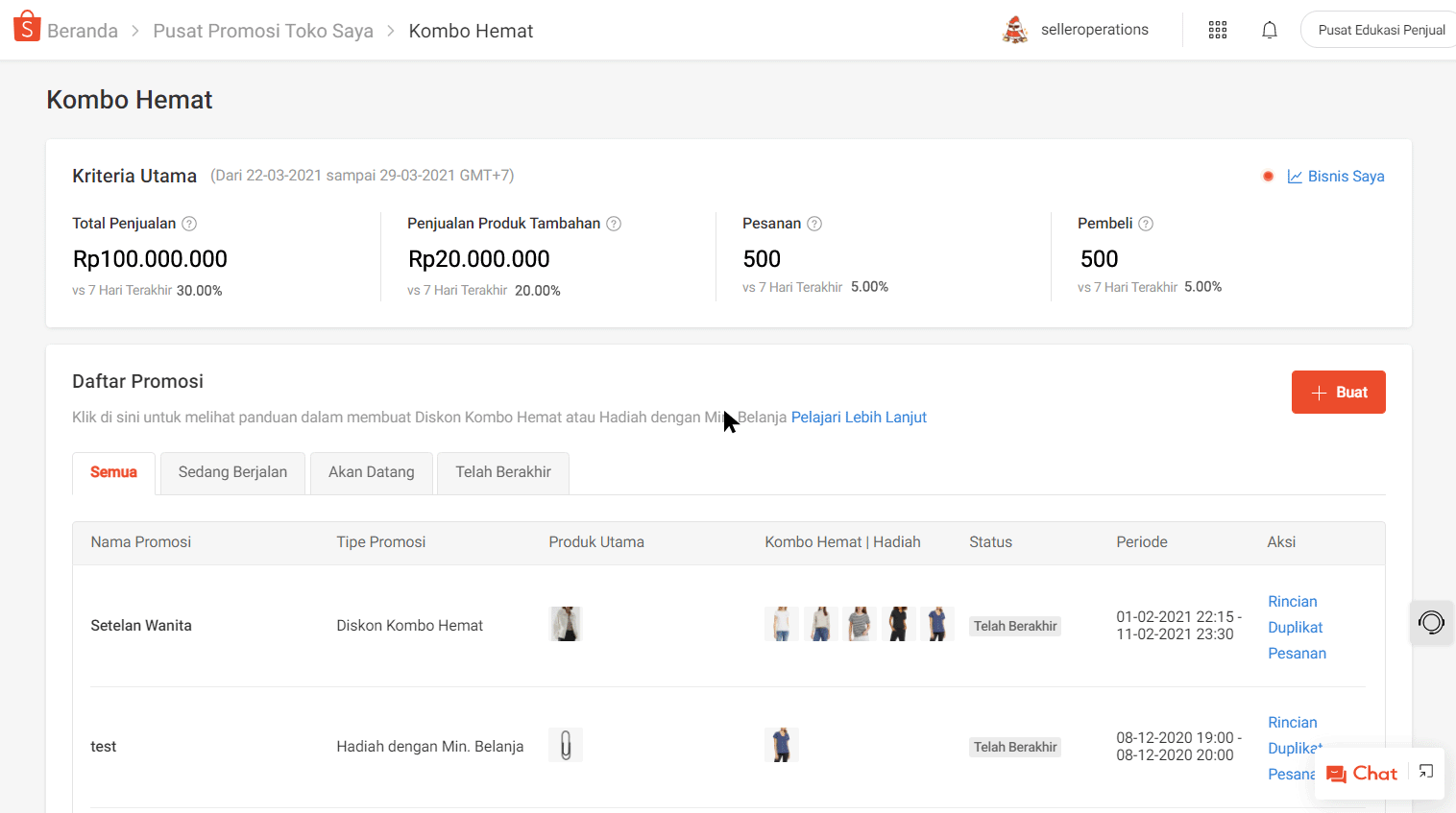Image resolution: width=1456 pixels, height=813 pixels.
Task: Click the help icon beside Pesanan
Action: click(814, 224)
